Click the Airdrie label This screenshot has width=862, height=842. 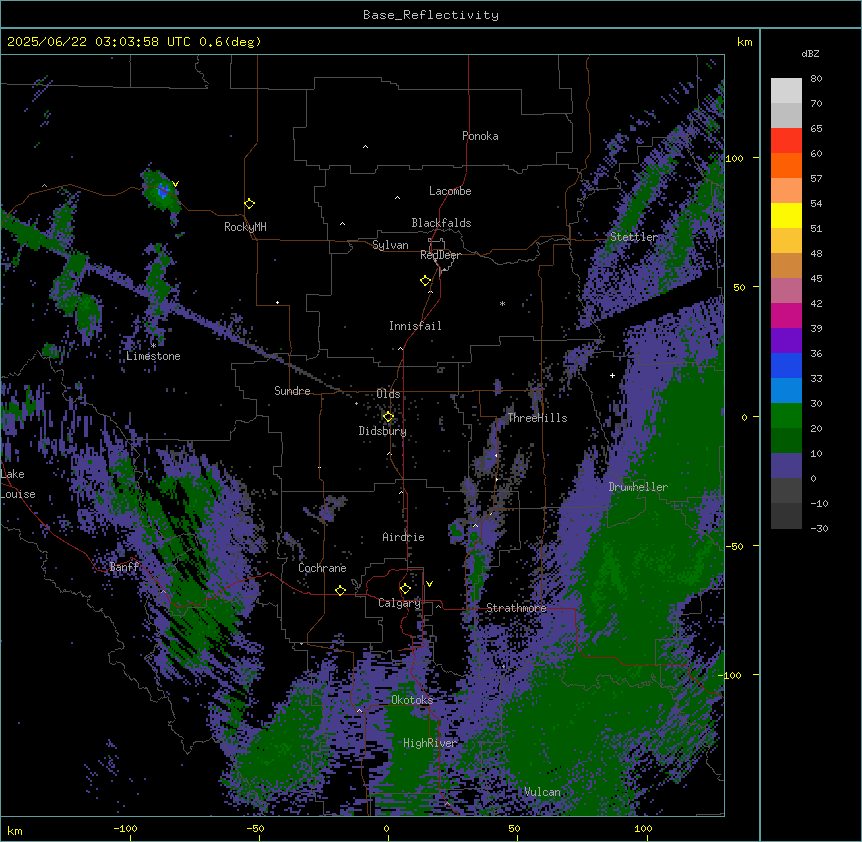[x=404, y=537]
